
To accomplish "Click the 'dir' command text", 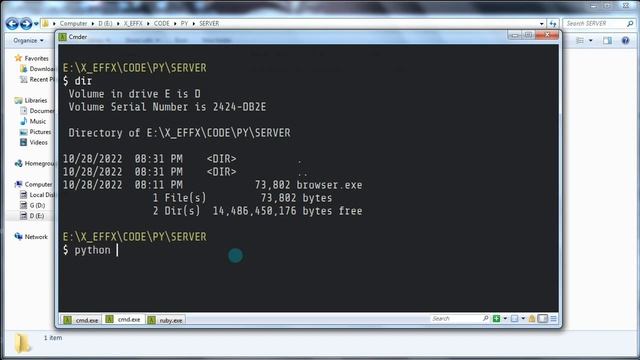I will point(83,81).
